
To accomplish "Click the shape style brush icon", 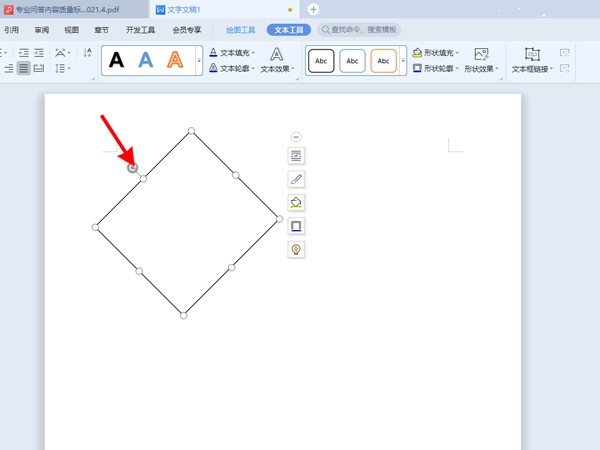I will pyautogui.click(x=296, y=179).
